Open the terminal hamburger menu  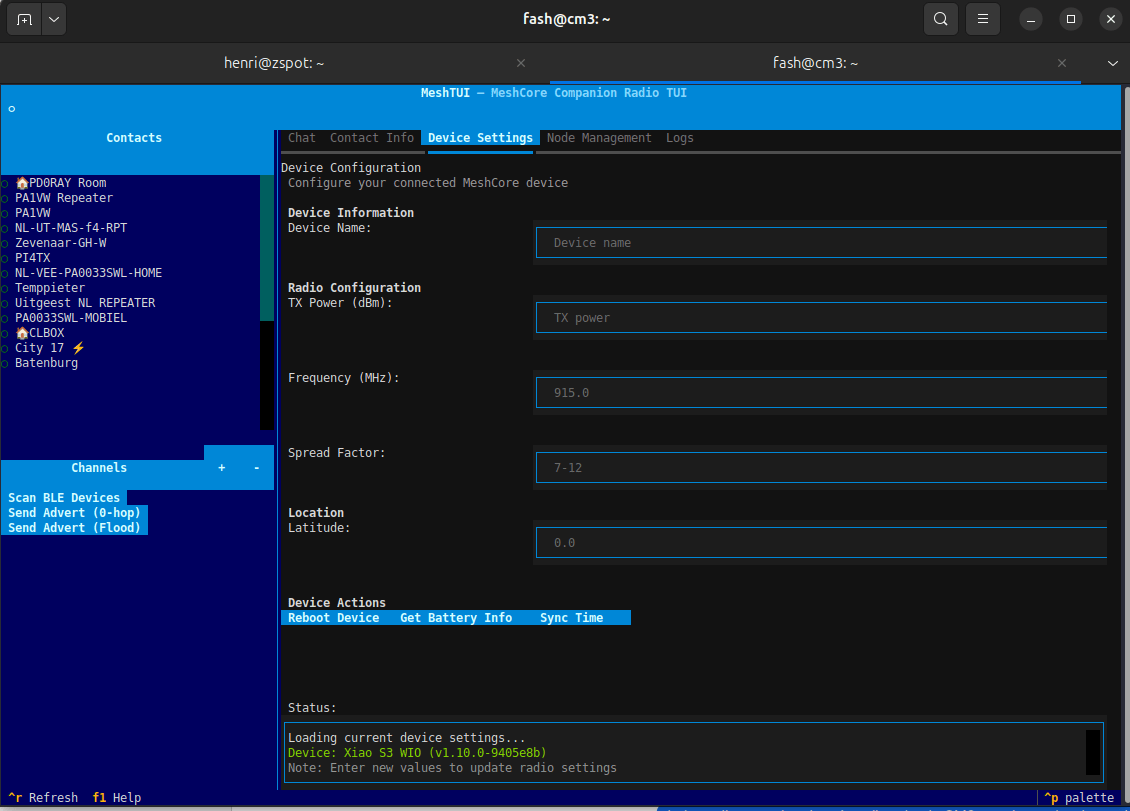tap(984, 19)
